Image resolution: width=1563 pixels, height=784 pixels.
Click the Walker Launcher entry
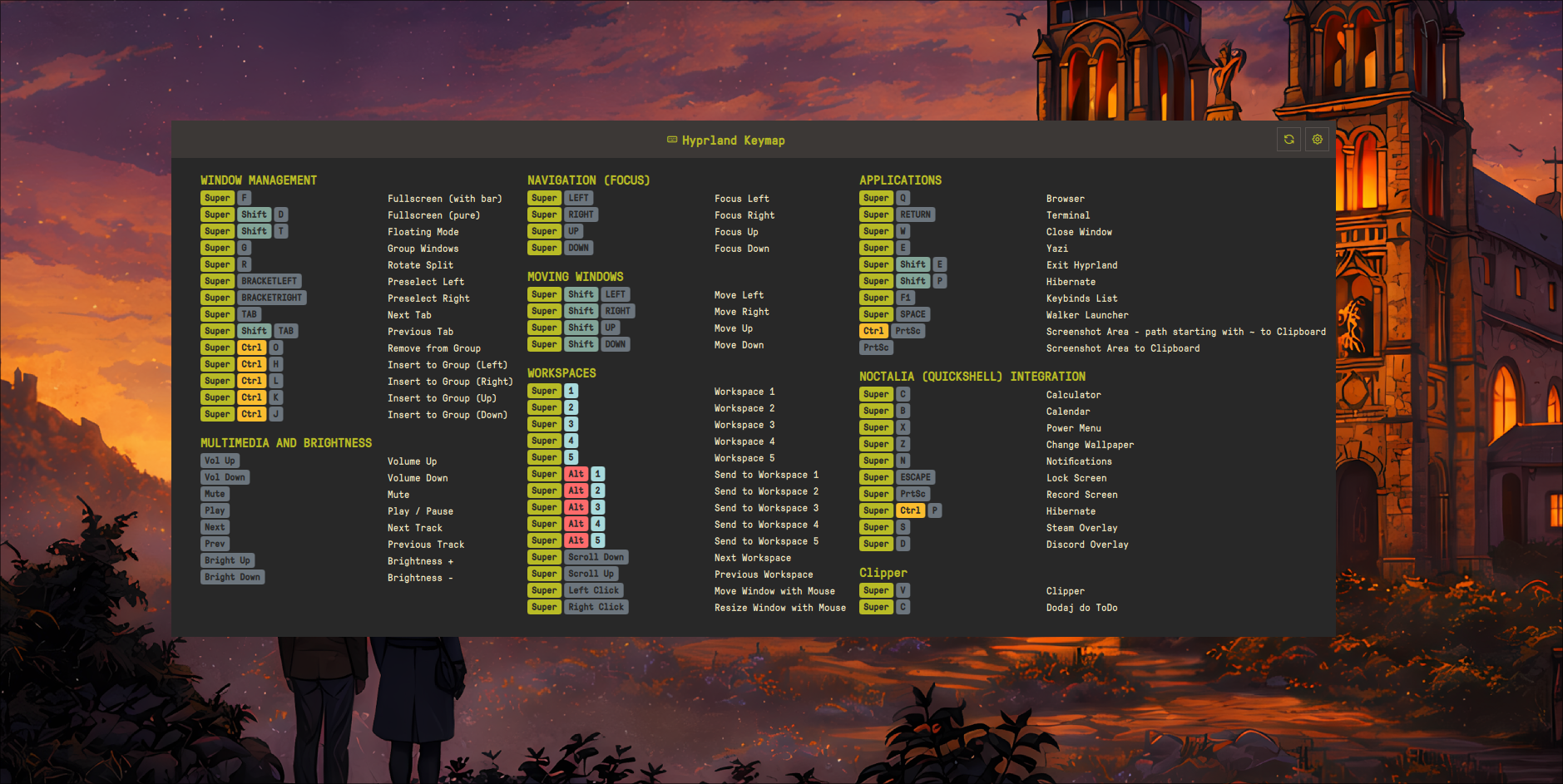[1087, 314]
